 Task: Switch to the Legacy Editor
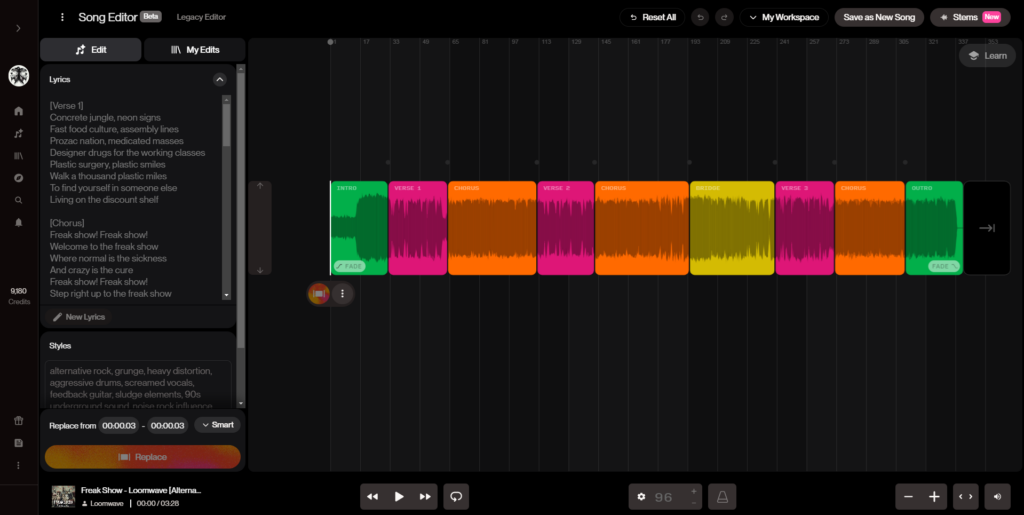(x=201, y=17)
